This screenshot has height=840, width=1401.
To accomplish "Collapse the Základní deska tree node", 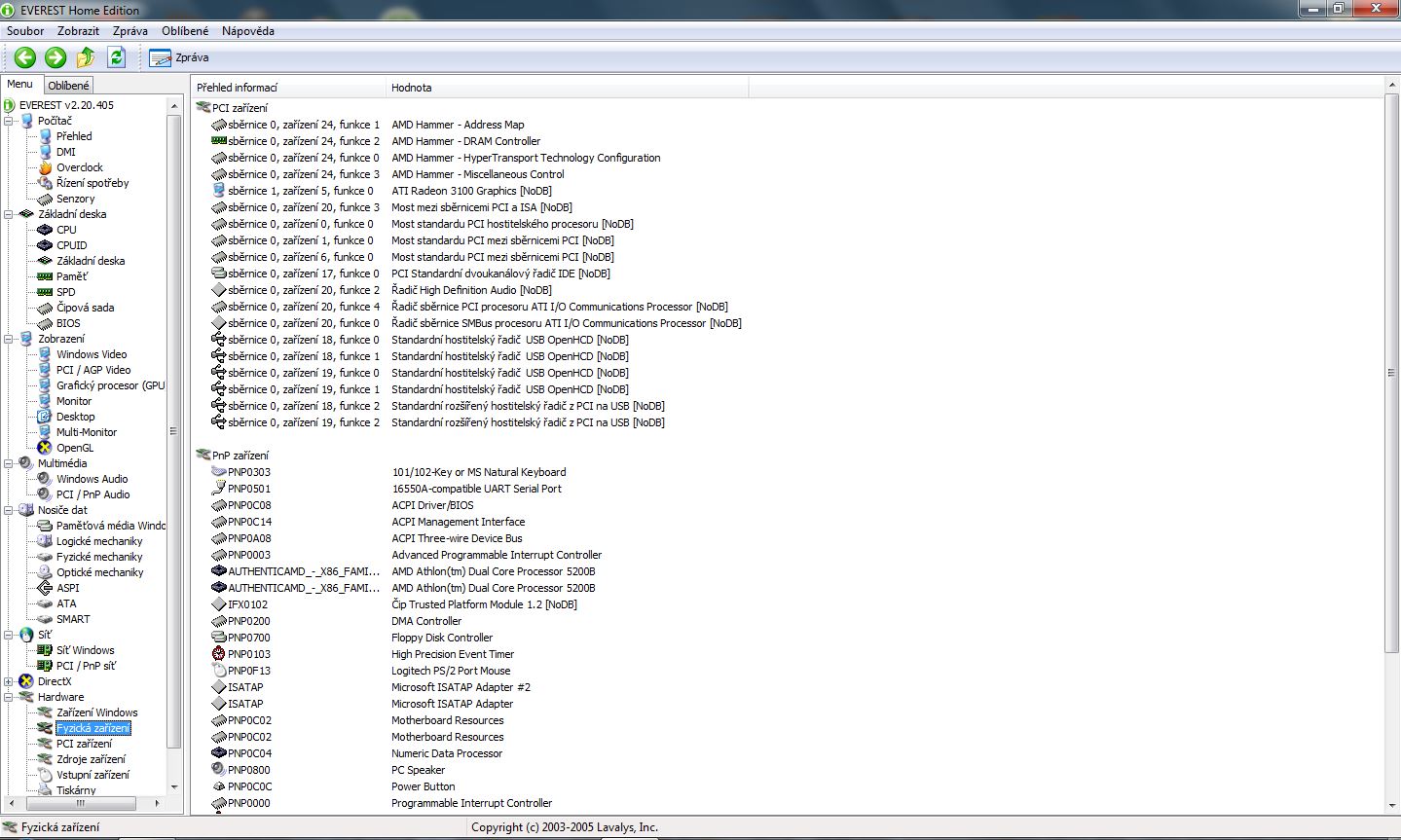I will click(x=9, y=214).
